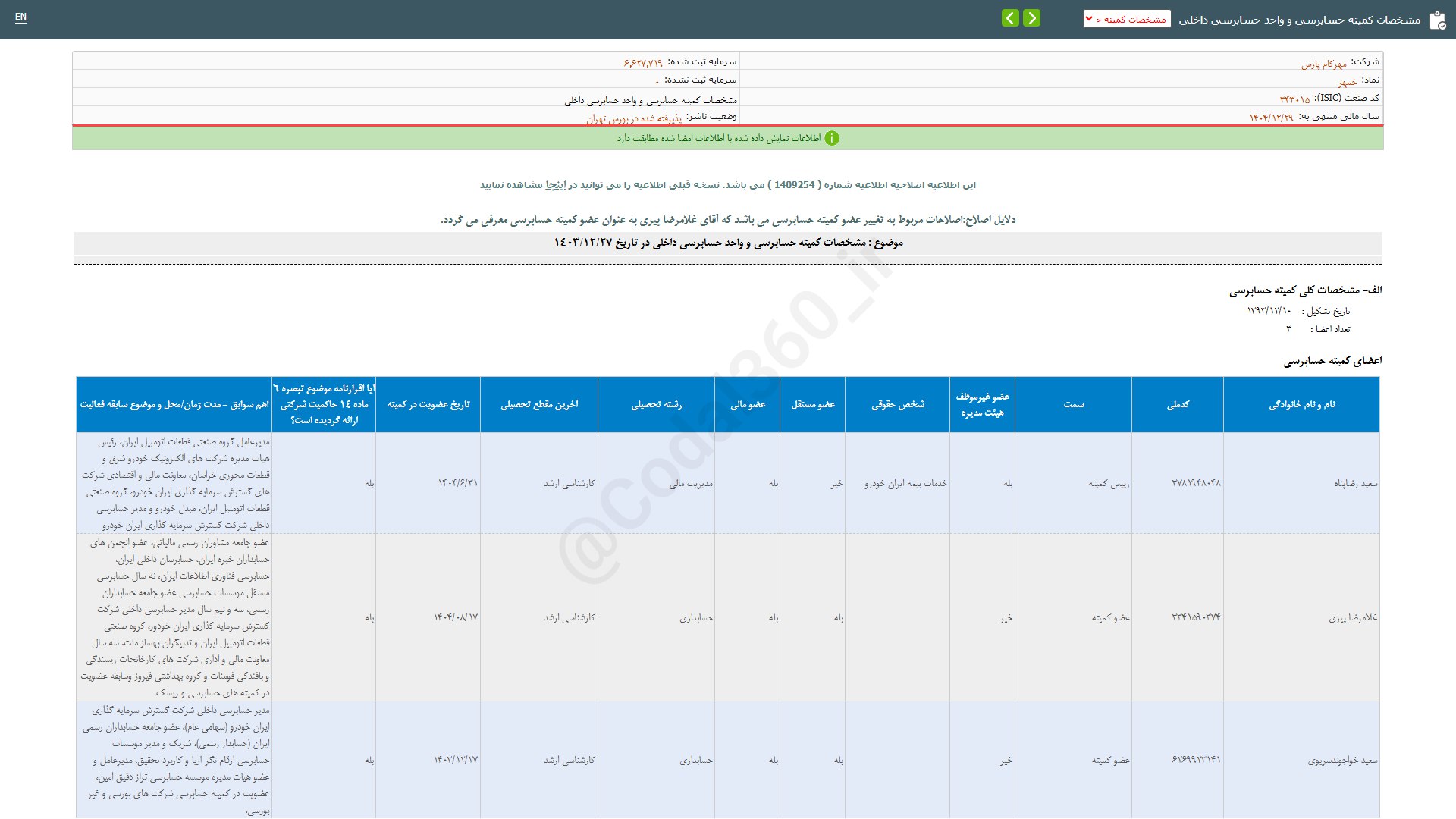Click the symbol value خمهر
This screenshot has height=819, width=1456.
1348,82
